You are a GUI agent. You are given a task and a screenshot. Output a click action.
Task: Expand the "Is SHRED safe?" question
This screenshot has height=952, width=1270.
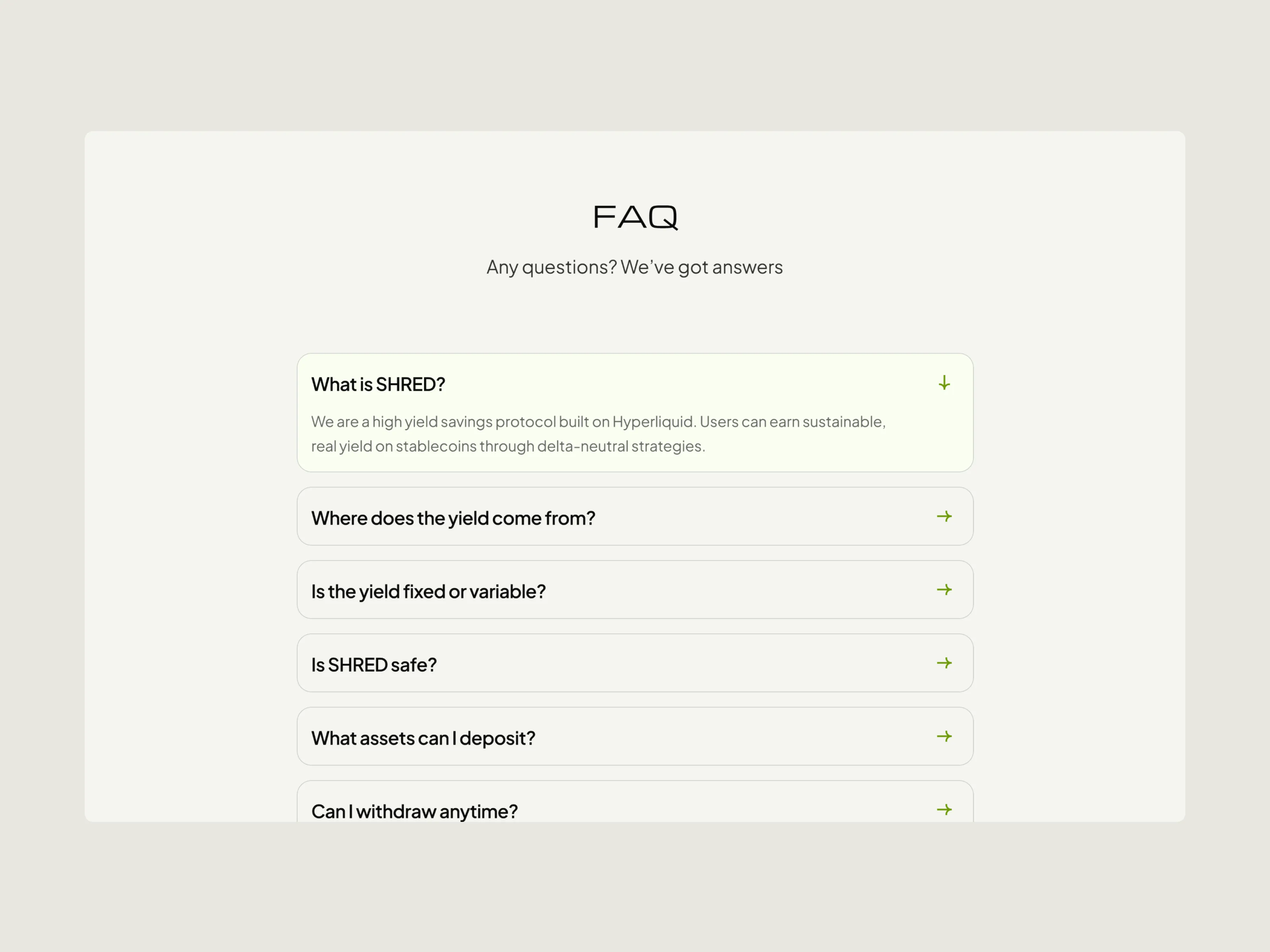click(374, 665)
